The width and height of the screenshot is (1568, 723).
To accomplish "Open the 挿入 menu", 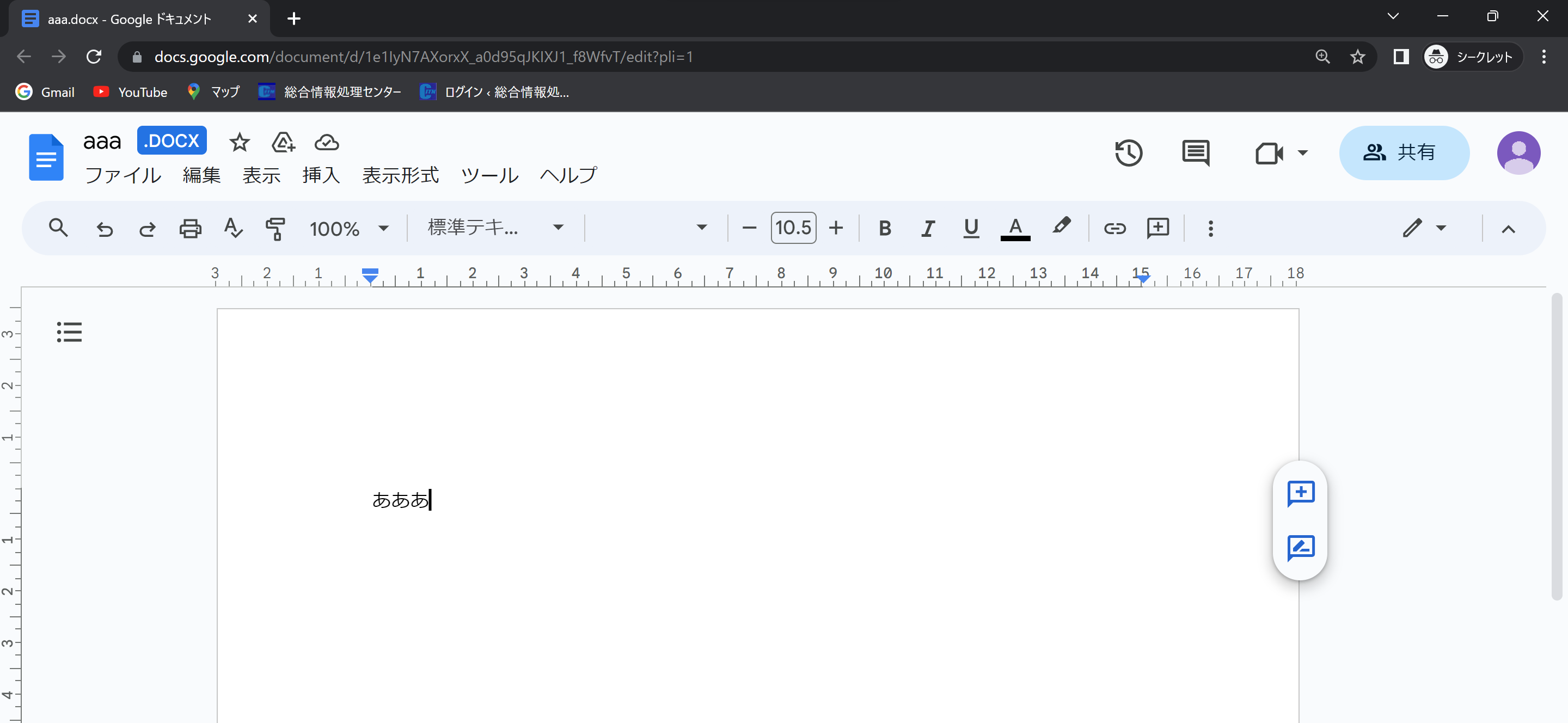I will coord(321,175).
